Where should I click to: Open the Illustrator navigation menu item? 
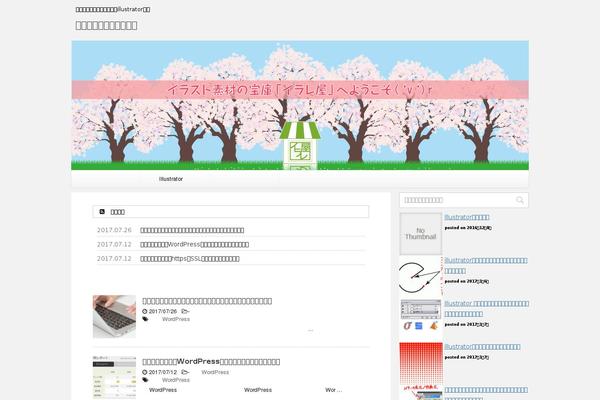point(171,179)
